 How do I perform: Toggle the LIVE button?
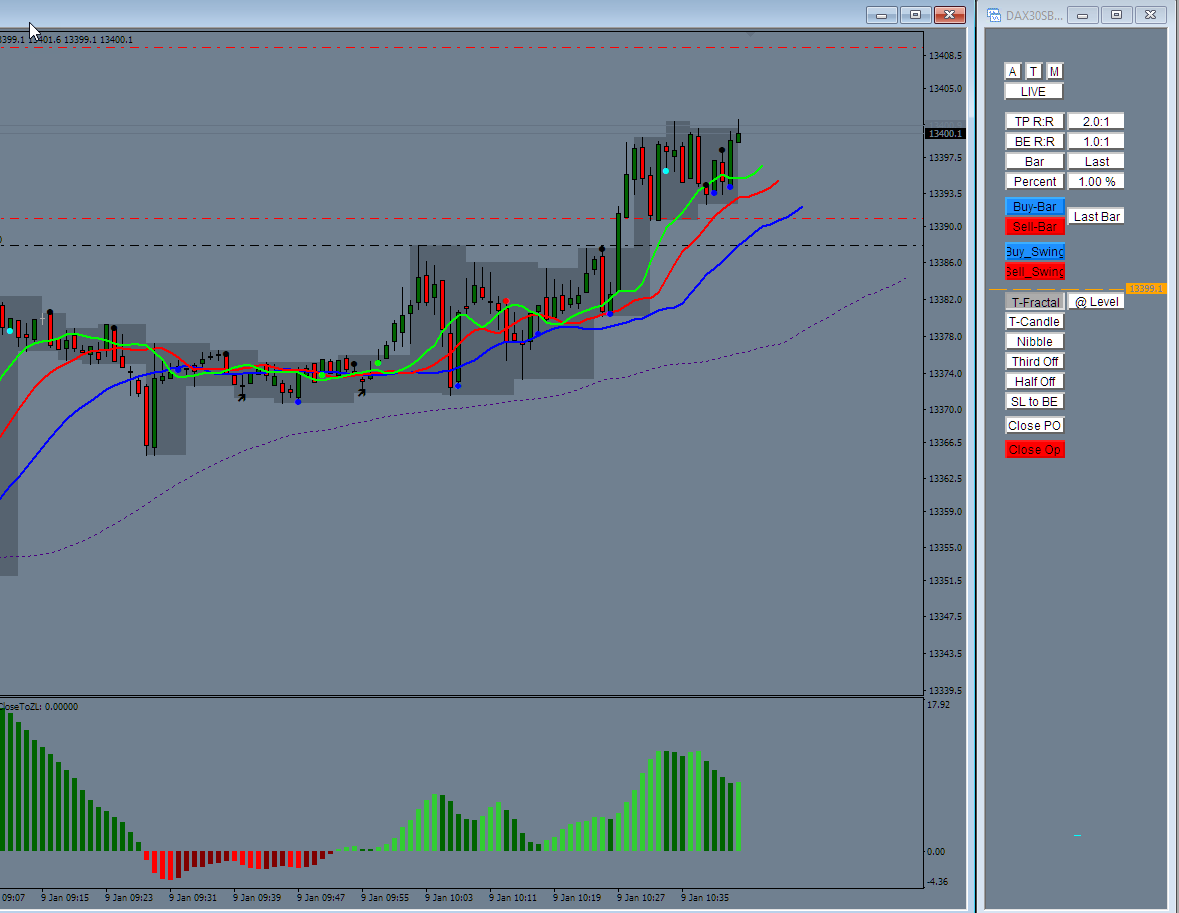point(1034,92)
